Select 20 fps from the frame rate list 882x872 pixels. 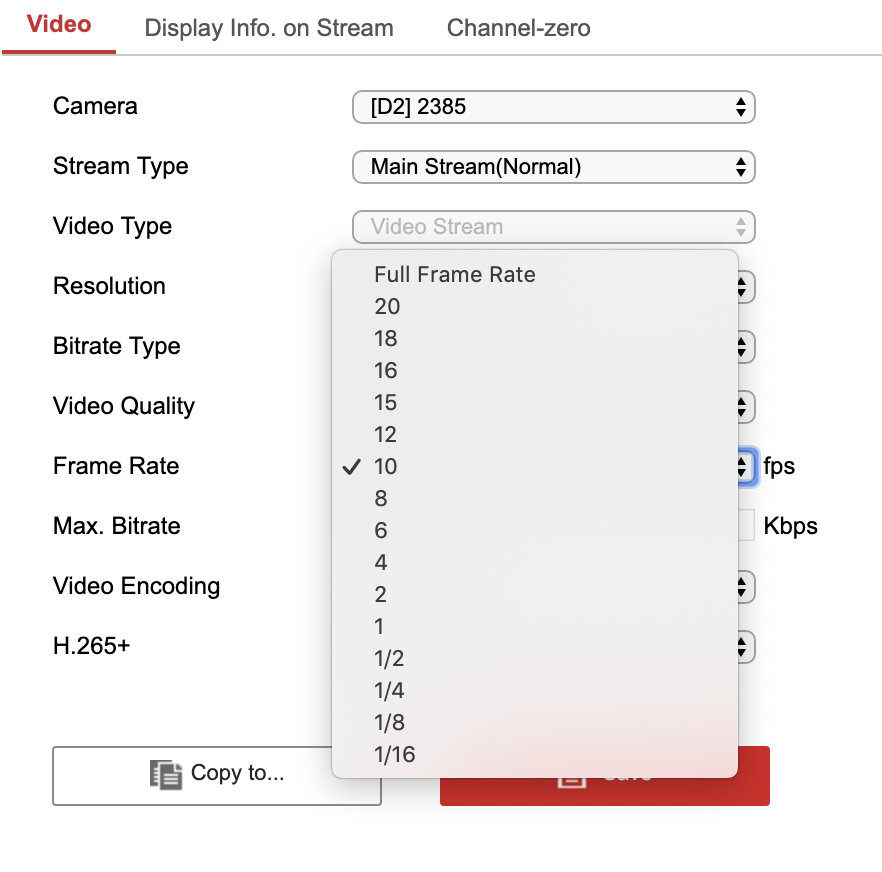pyautogui.click(x=386, y=307)
